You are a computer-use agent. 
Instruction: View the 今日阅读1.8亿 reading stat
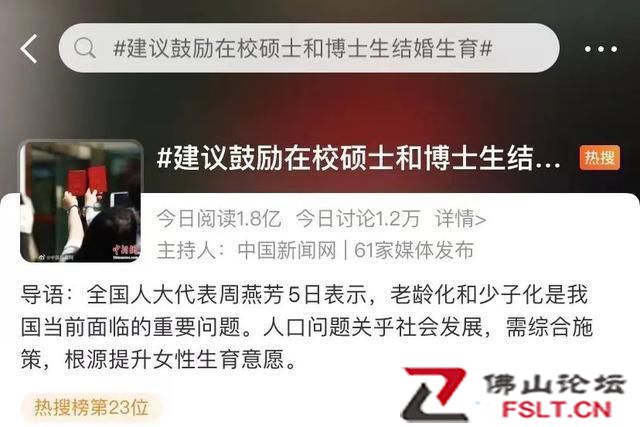219,219
